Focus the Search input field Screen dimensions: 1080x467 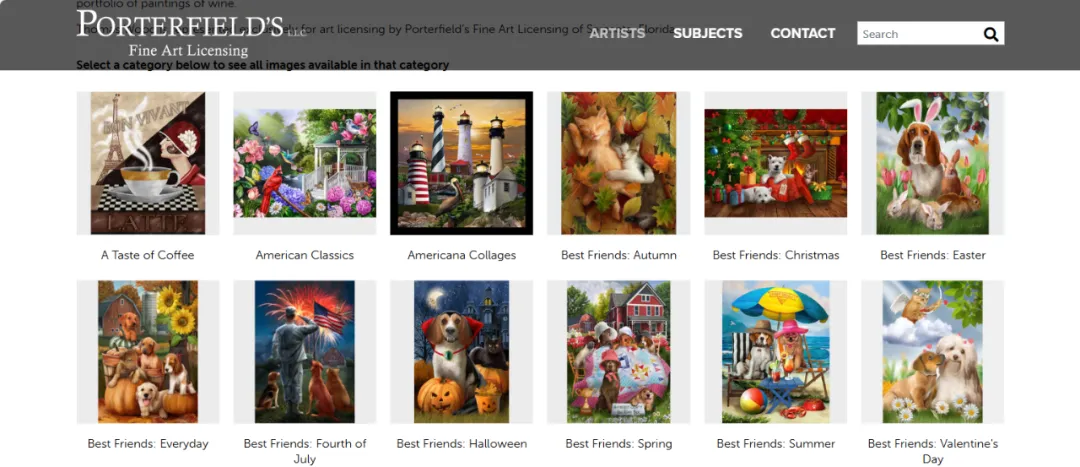click(x=918, y=34)
